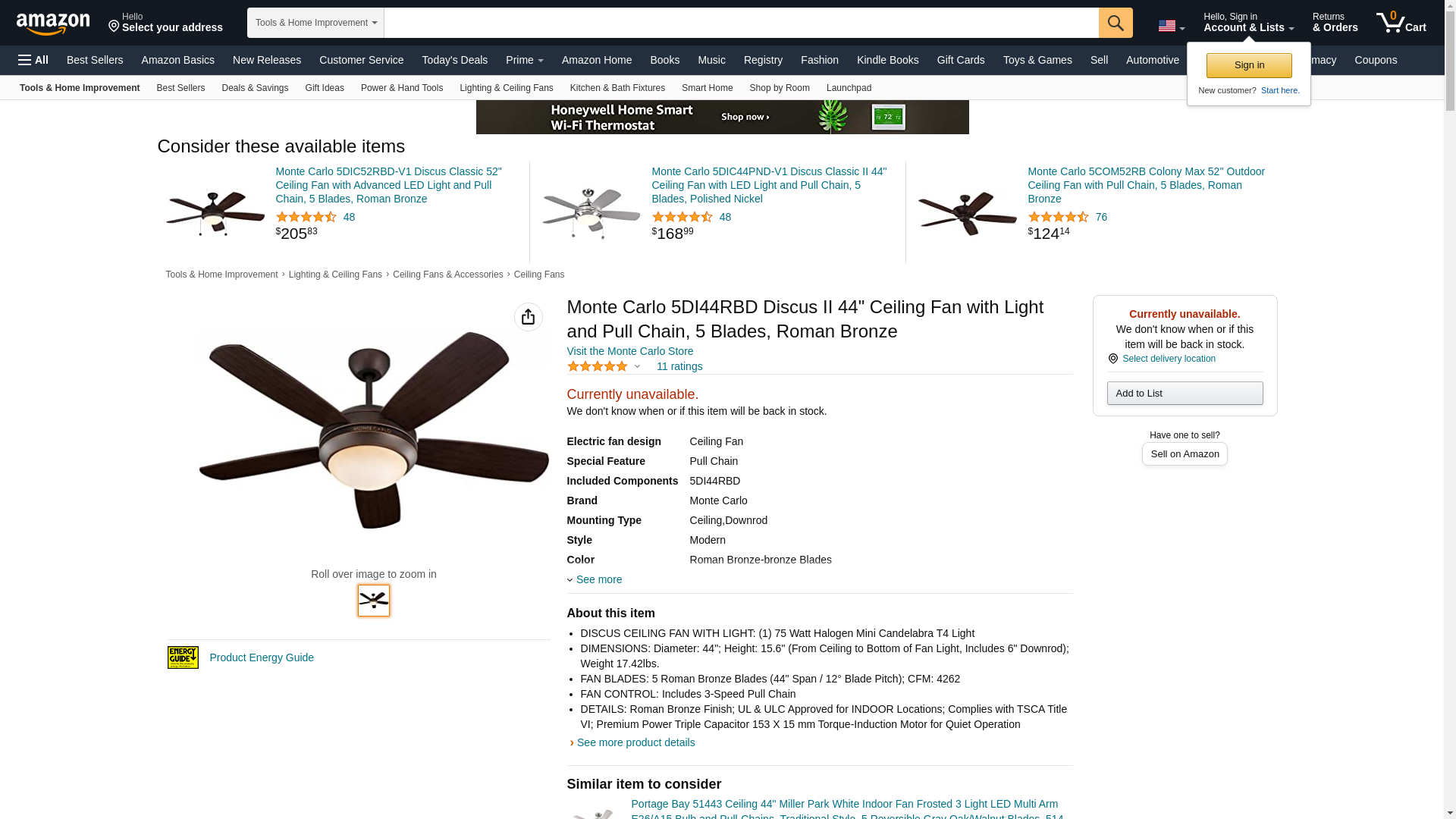This screenshot has width=1456, height=819.
Task: Click the search magnifier button
Action: [1116, 23]
